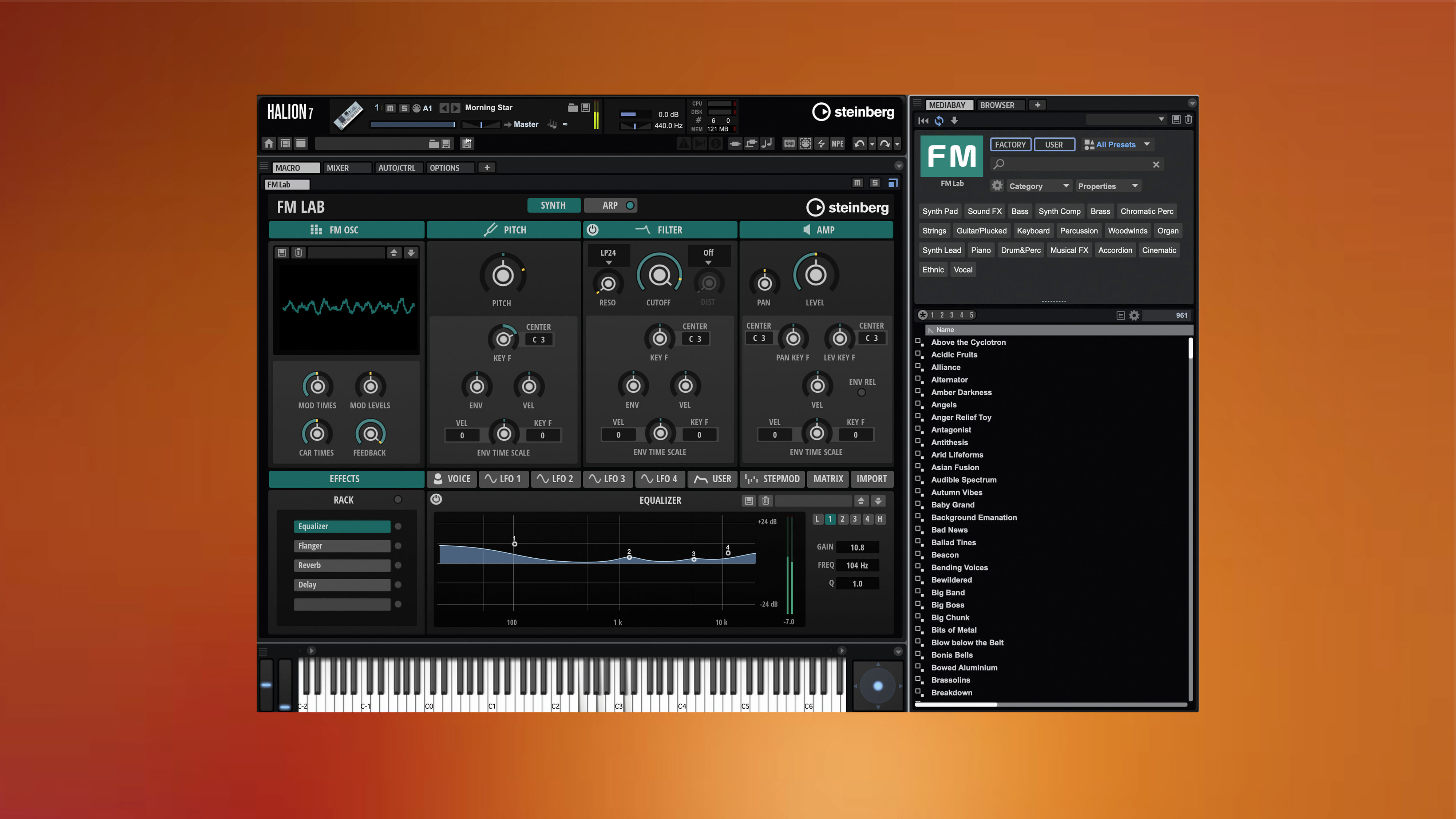Toggle the Filter section power button
The image size is (1456, 819).
pos(592,229)
